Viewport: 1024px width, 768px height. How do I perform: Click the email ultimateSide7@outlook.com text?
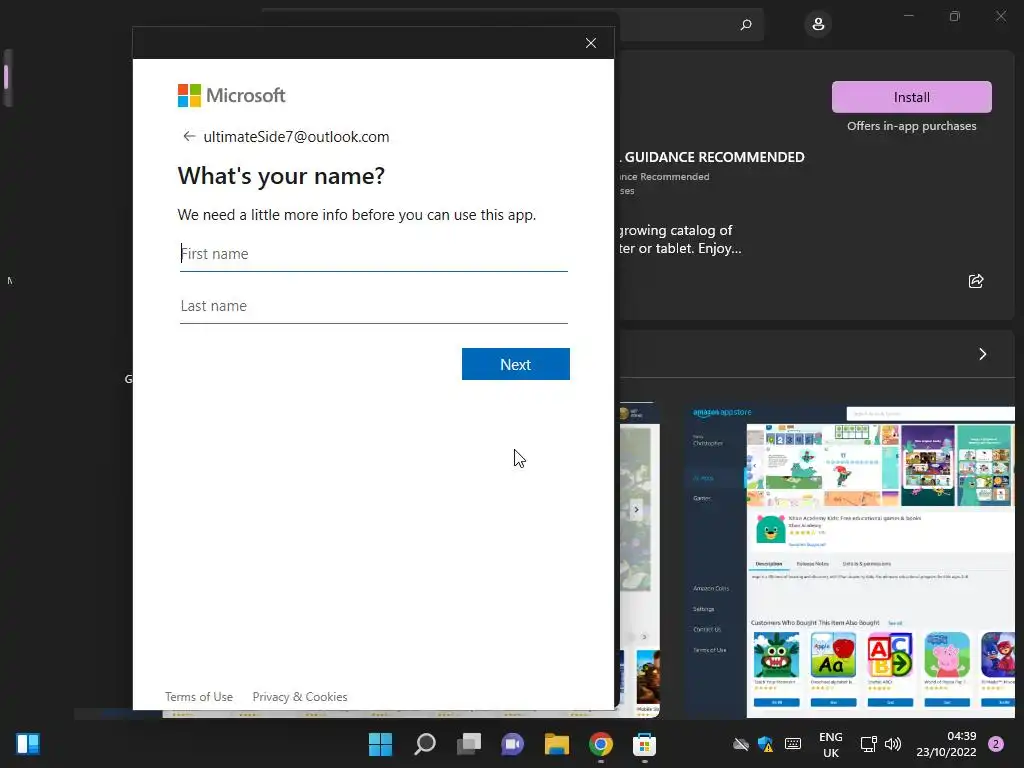[x=296, y=136]
